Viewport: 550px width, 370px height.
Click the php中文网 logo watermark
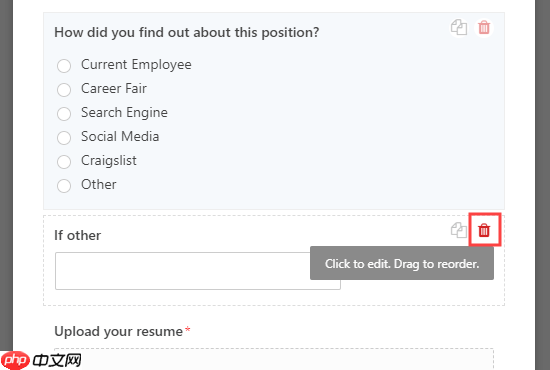[x=41, y=360]
